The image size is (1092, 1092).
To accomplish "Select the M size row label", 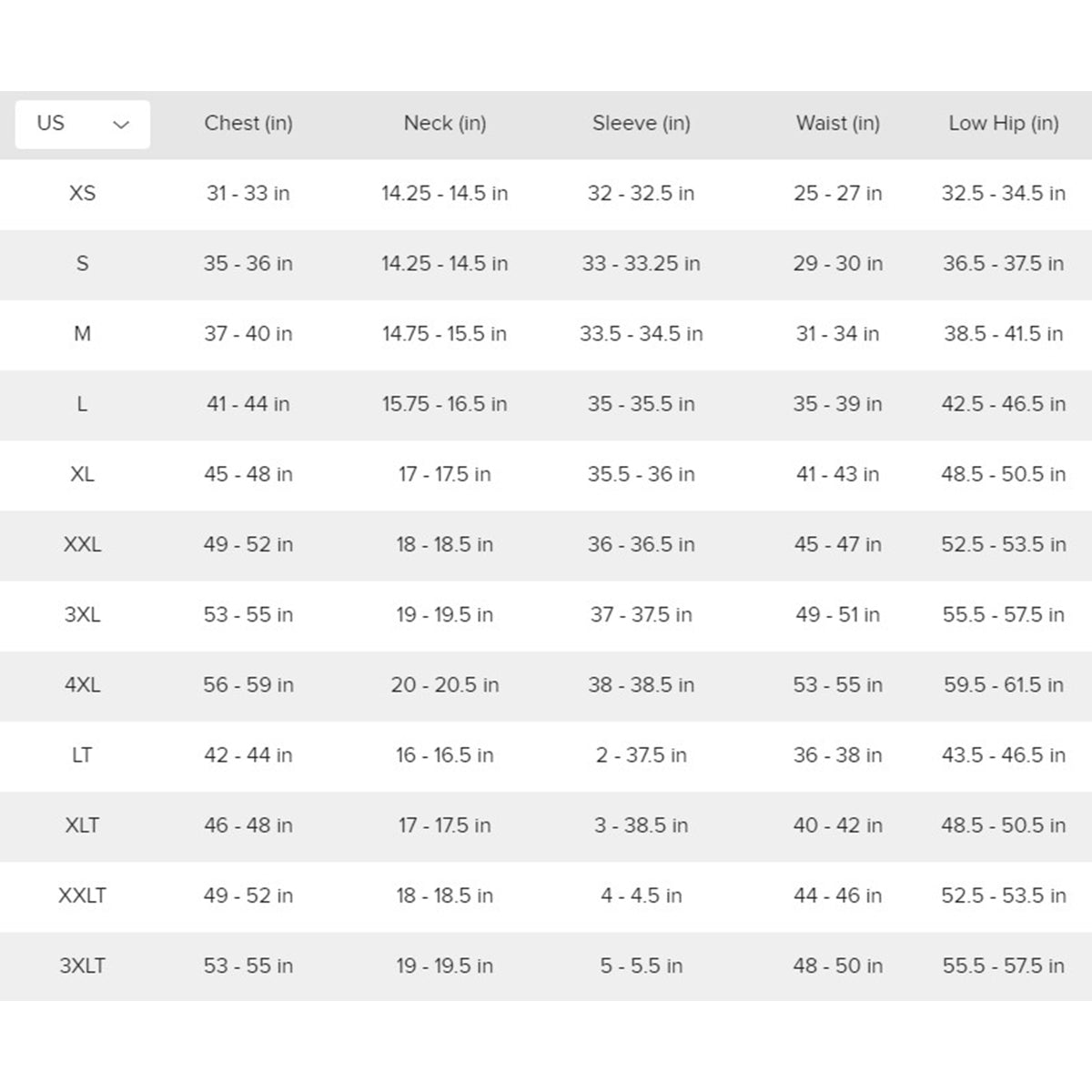I will click(x=82, y=334).
